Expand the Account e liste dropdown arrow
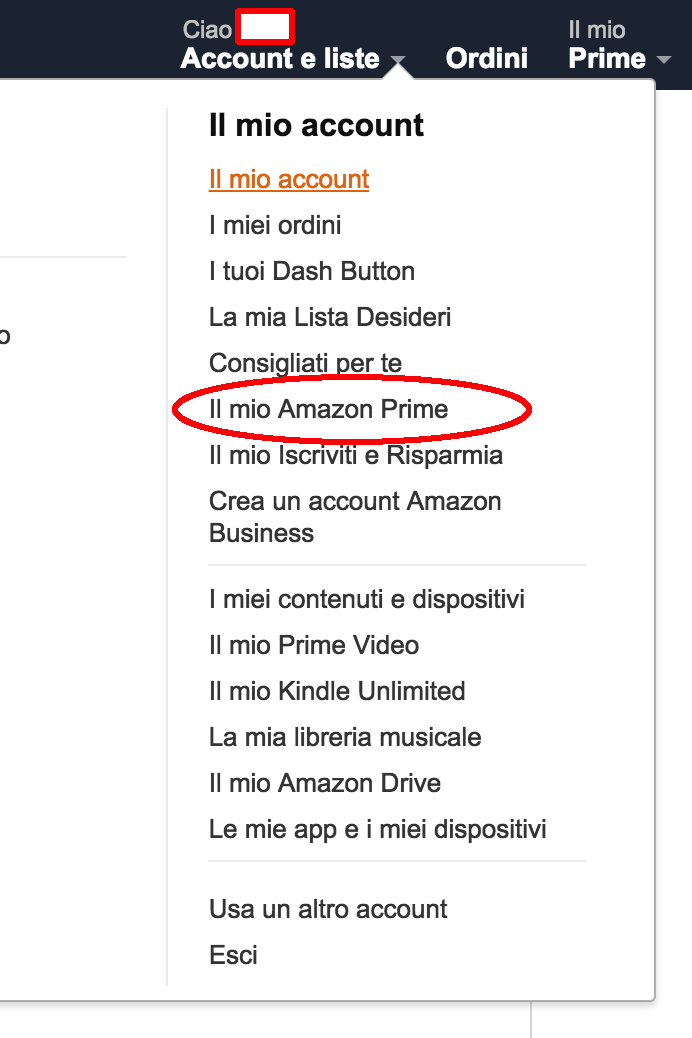The height and width of the screenshot is (1038, 692). [398, 62]
